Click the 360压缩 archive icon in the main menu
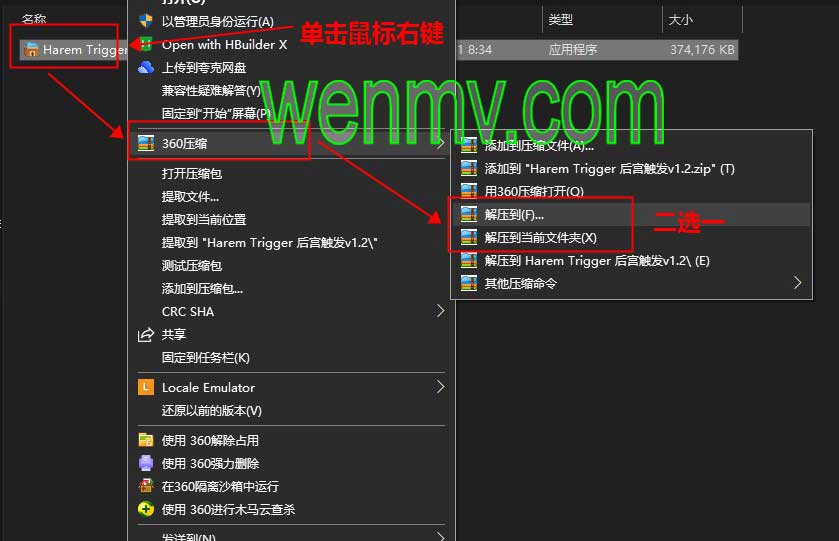This screenshot has height=541, width=839. (146, 143)
